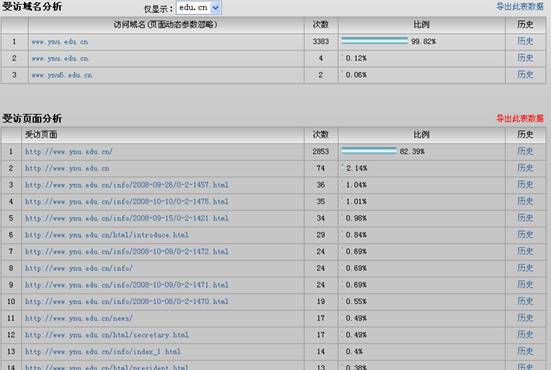
Task: Open history for domain row 3
Action: tap(525, 74)
